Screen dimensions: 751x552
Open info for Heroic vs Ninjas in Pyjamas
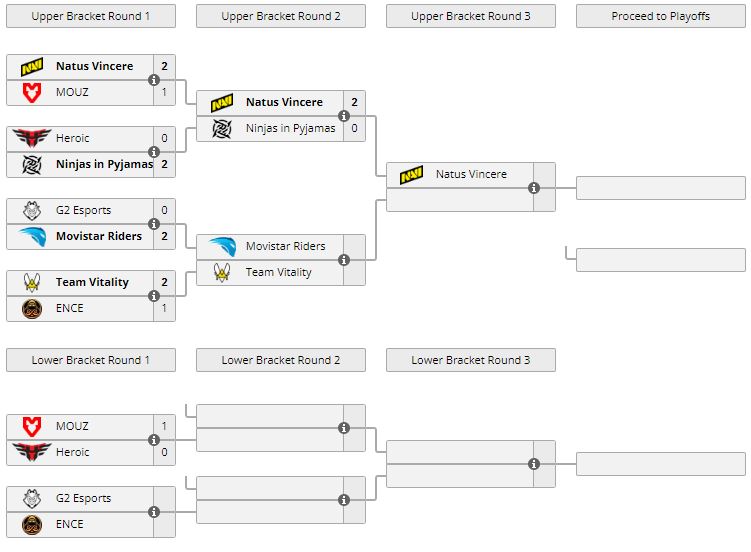[x=154, y=152]
